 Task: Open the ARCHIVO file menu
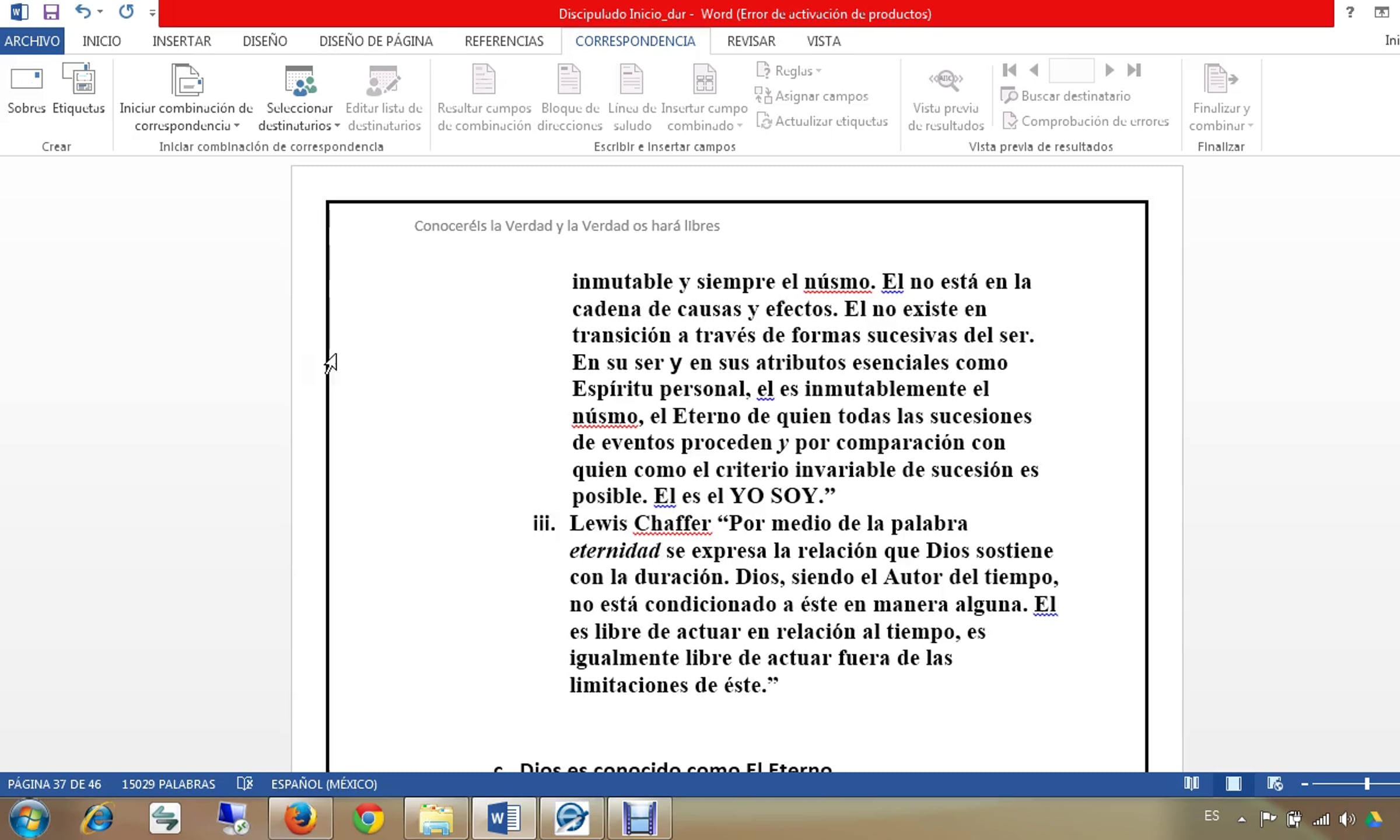click(x=32, y=41)
